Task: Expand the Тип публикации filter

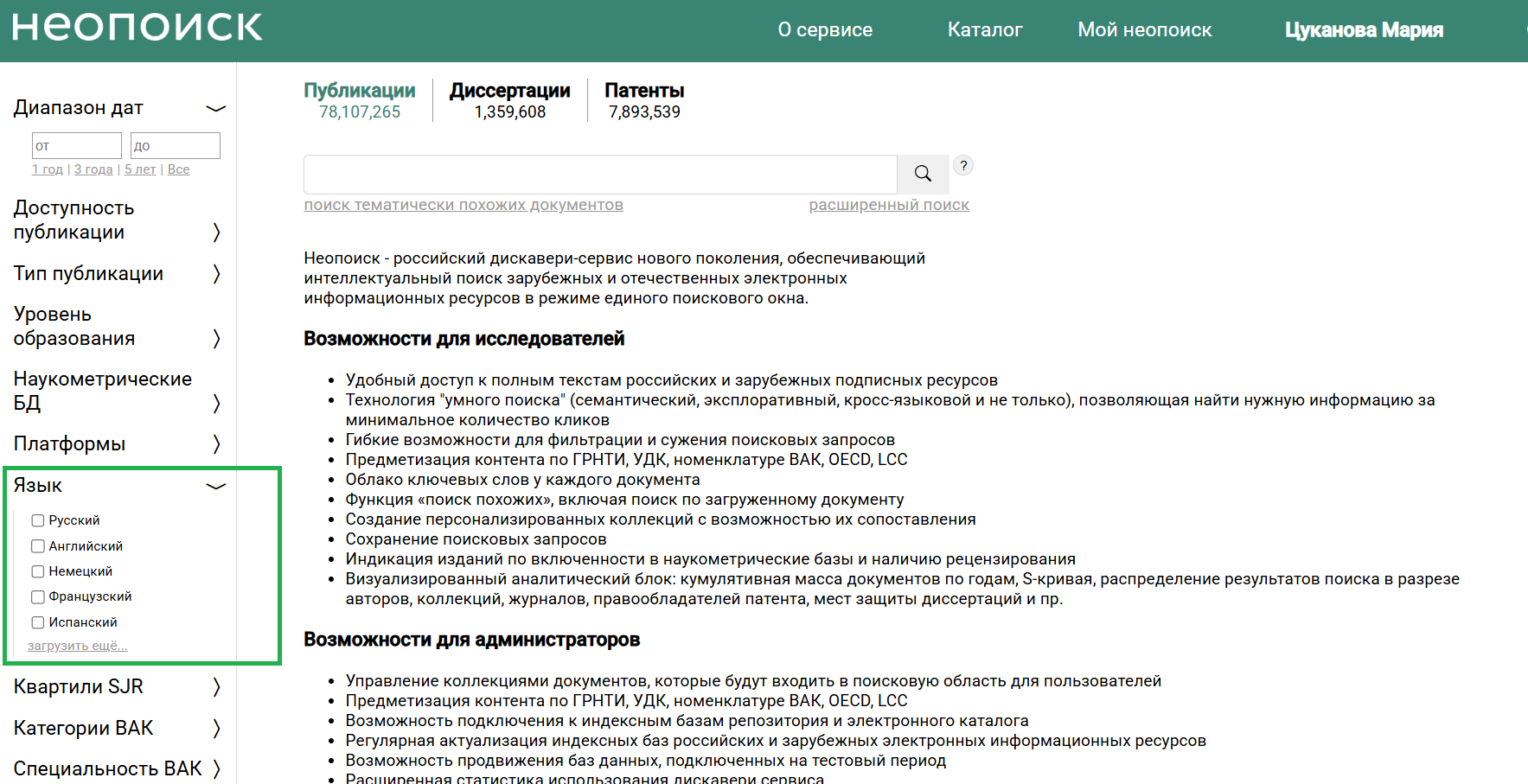Action: 216,273
